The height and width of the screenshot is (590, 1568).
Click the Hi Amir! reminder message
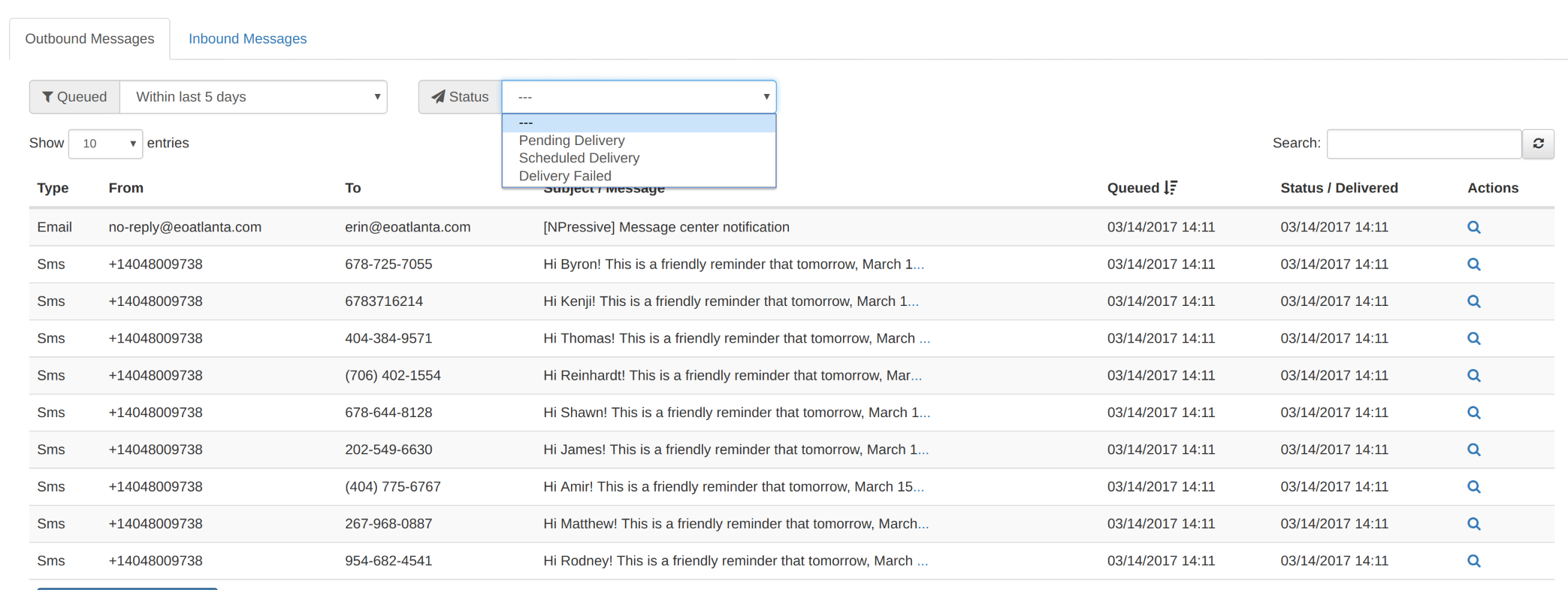[x=733, y=487]
